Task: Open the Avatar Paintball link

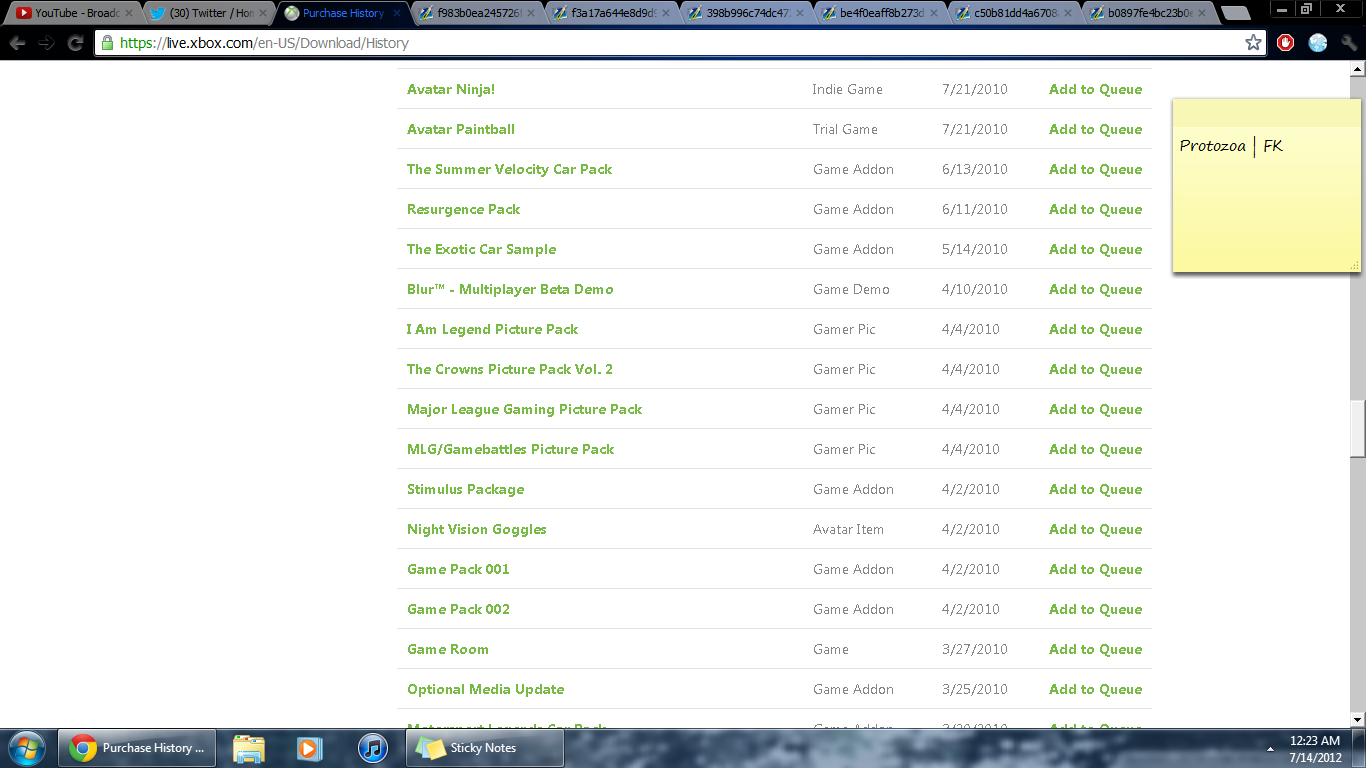Action: [x=461, y=129]
